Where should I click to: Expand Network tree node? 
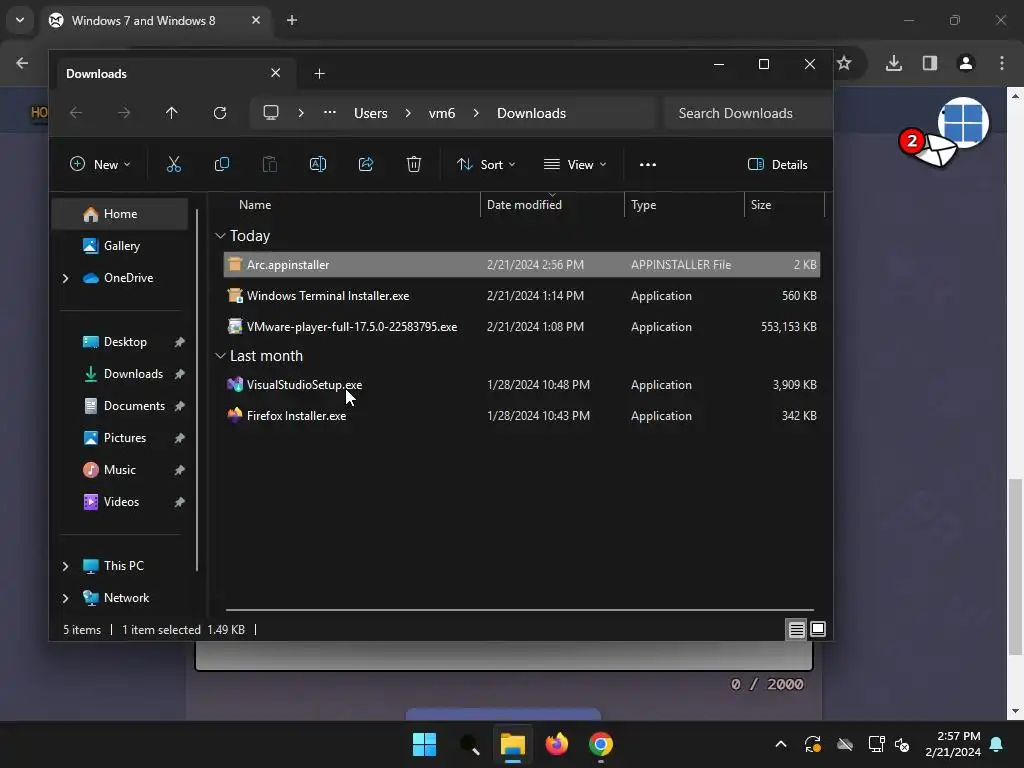pyautogui.click(x=65, y=598)
